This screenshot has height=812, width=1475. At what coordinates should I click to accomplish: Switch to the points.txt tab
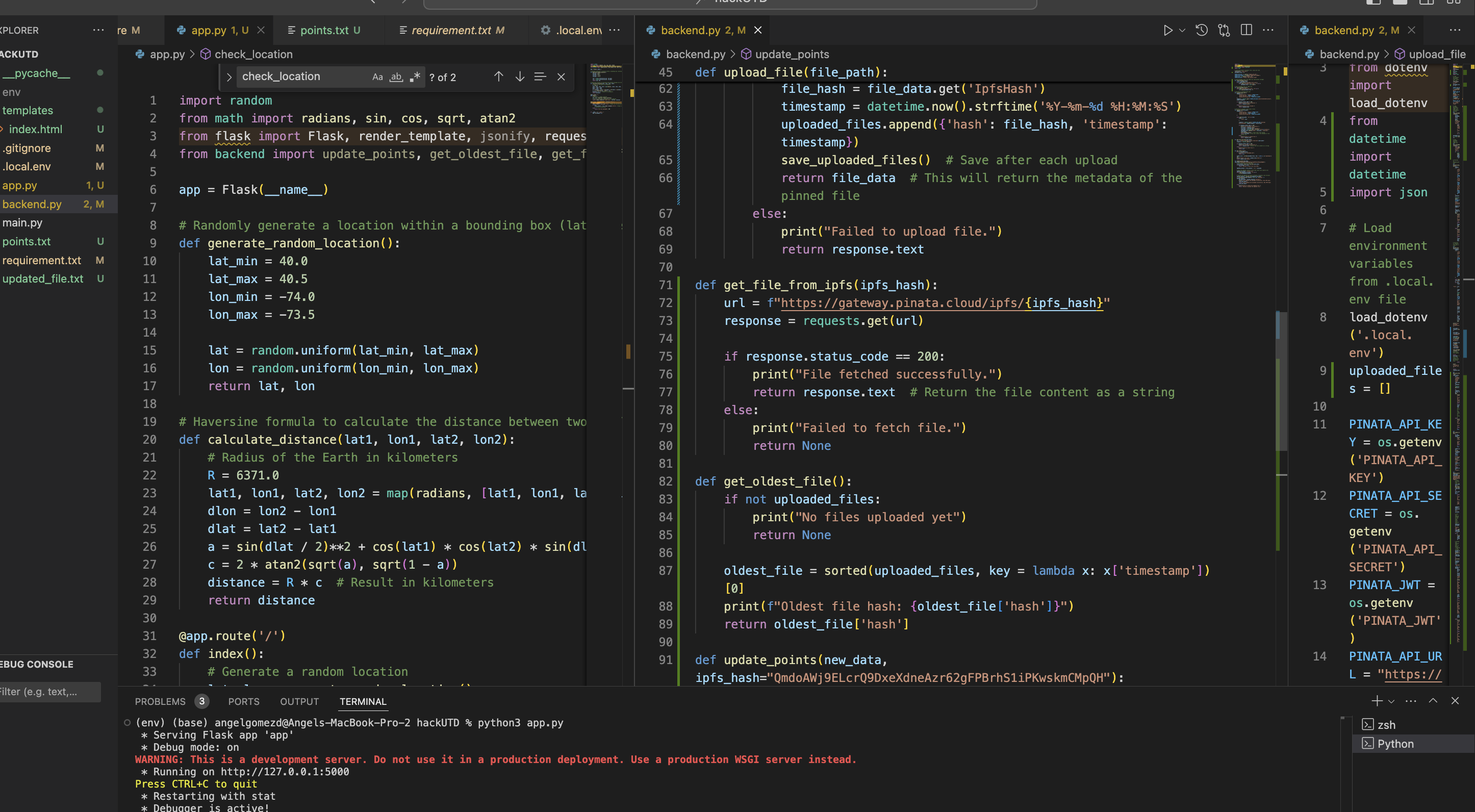(324, 31)
